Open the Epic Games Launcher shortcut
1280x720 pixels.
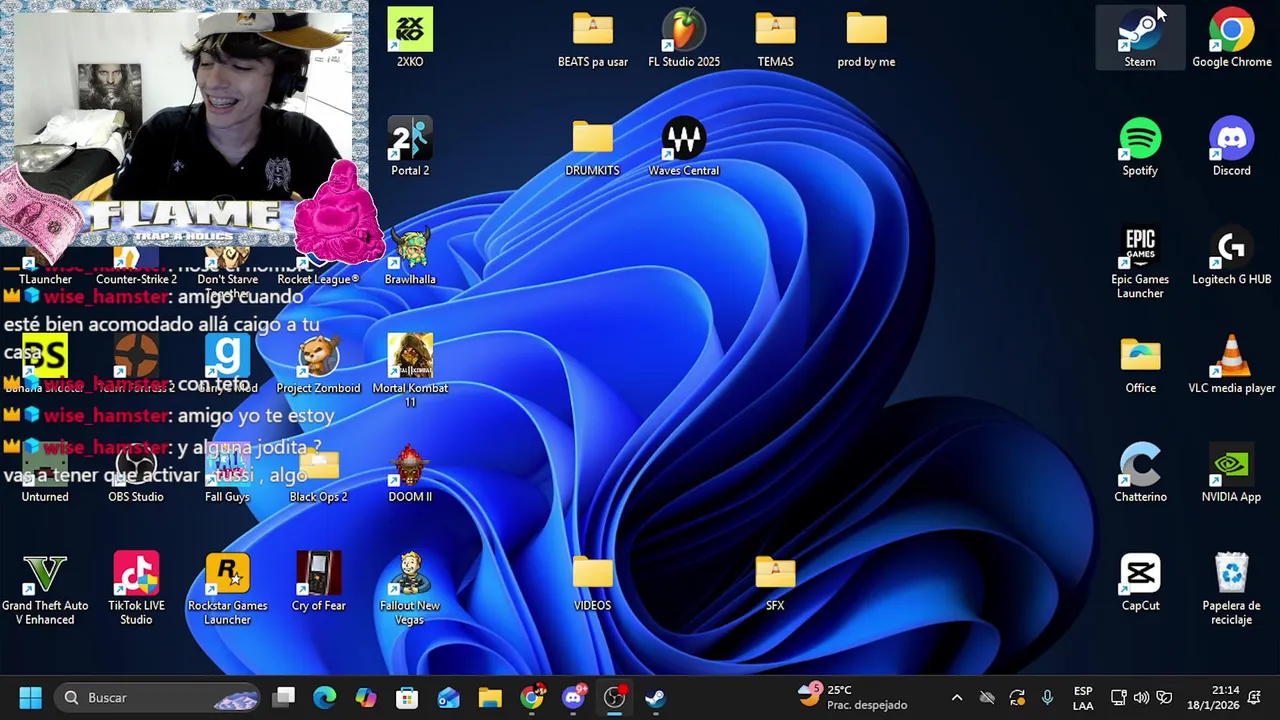pos(1140,263)
